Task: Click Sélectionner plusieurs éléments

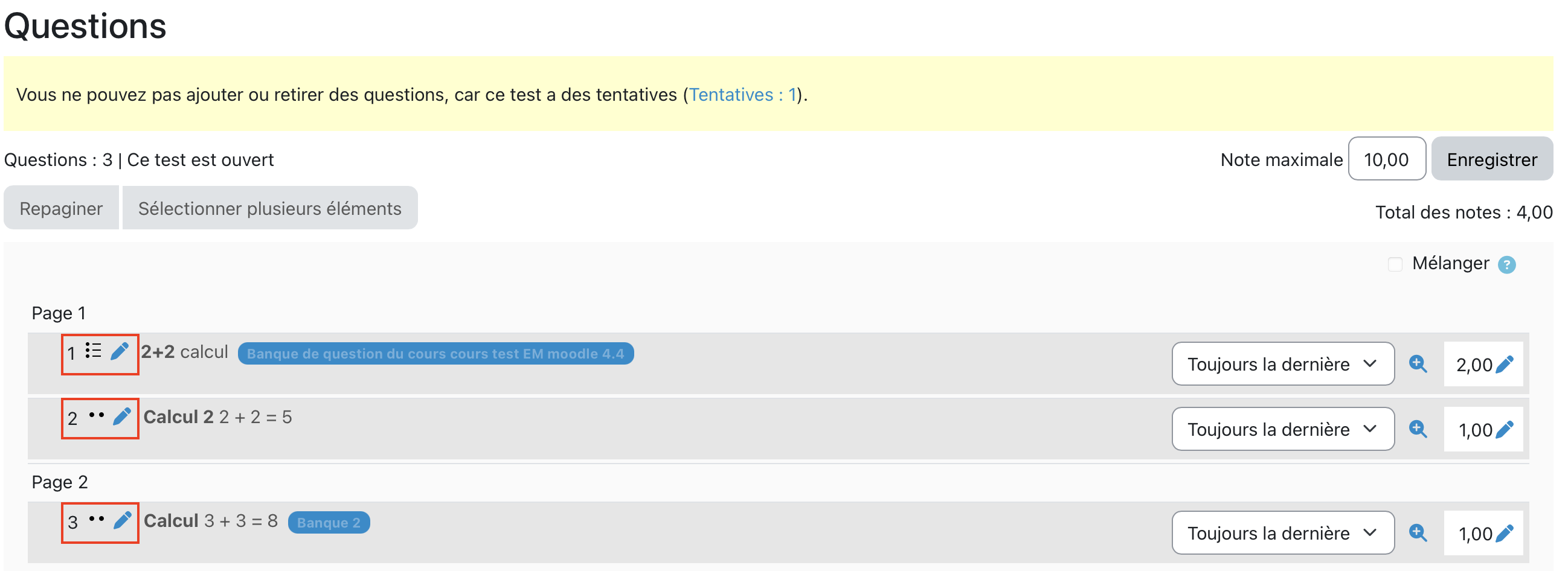Action: pyautogui.click(x=269, y=208)
